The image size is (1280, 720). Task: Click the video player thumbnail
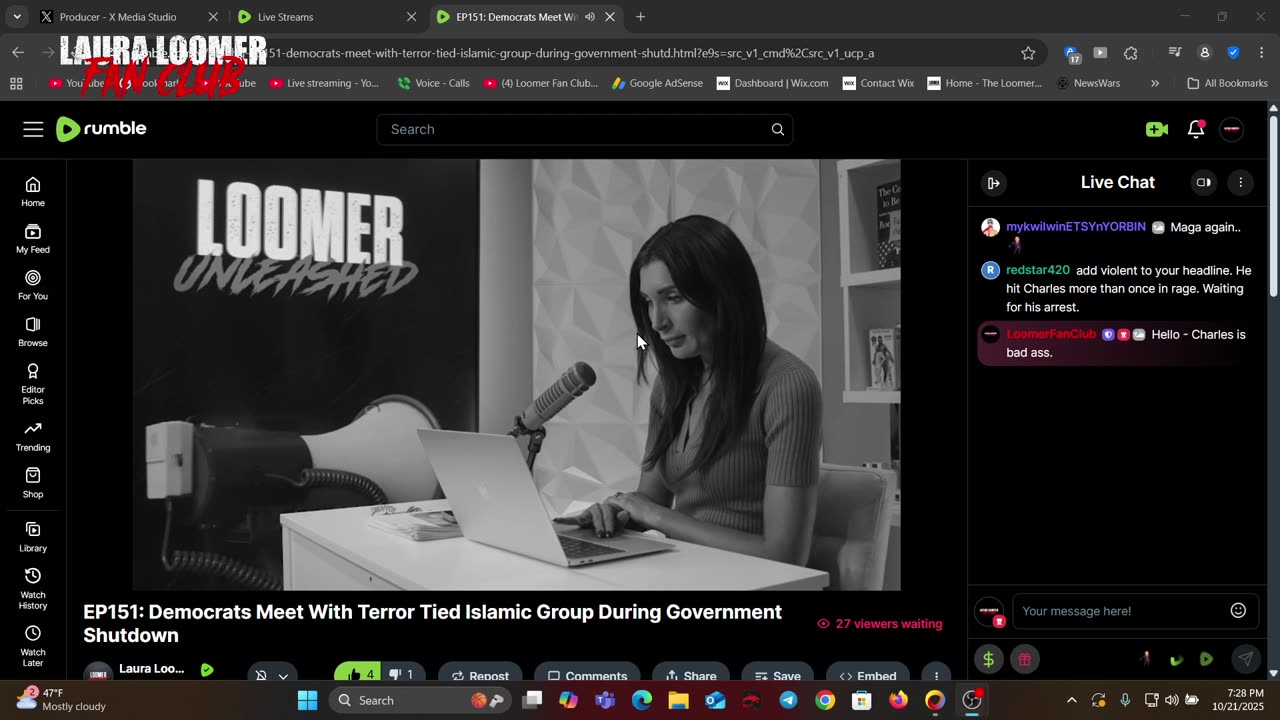tap(516, 375)
